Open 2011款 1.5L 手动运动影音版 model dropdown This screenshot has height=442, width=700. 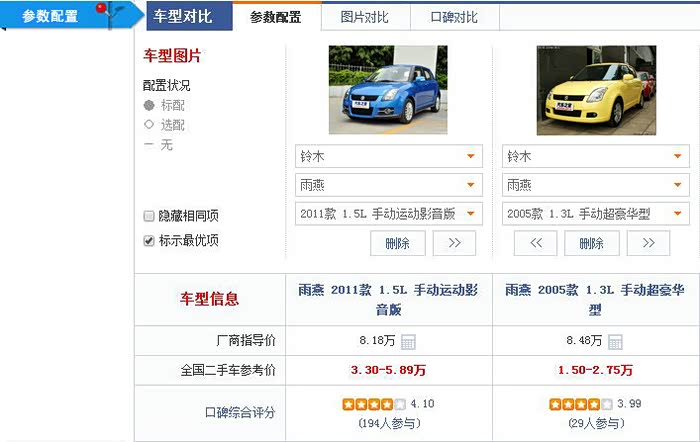tap(388, 214)
